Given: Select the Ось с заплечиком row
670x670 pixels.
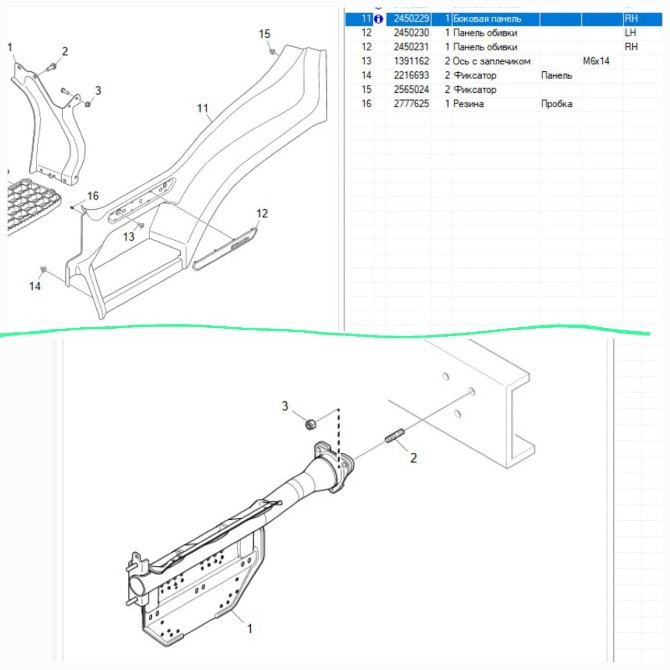Looking at the screenshot, I should [490, 61].
